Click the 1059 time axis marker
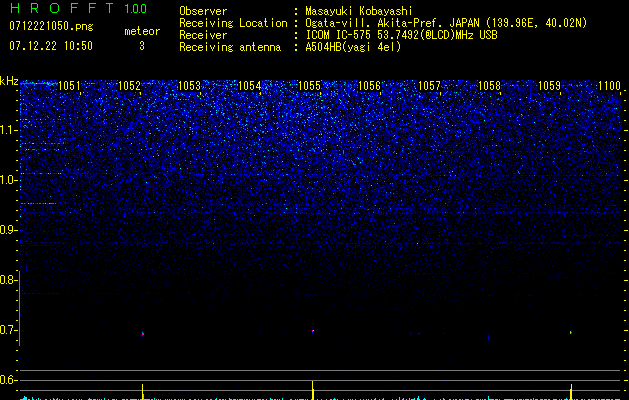Screen dimensions: 629x400 click(x=549, y=86)
